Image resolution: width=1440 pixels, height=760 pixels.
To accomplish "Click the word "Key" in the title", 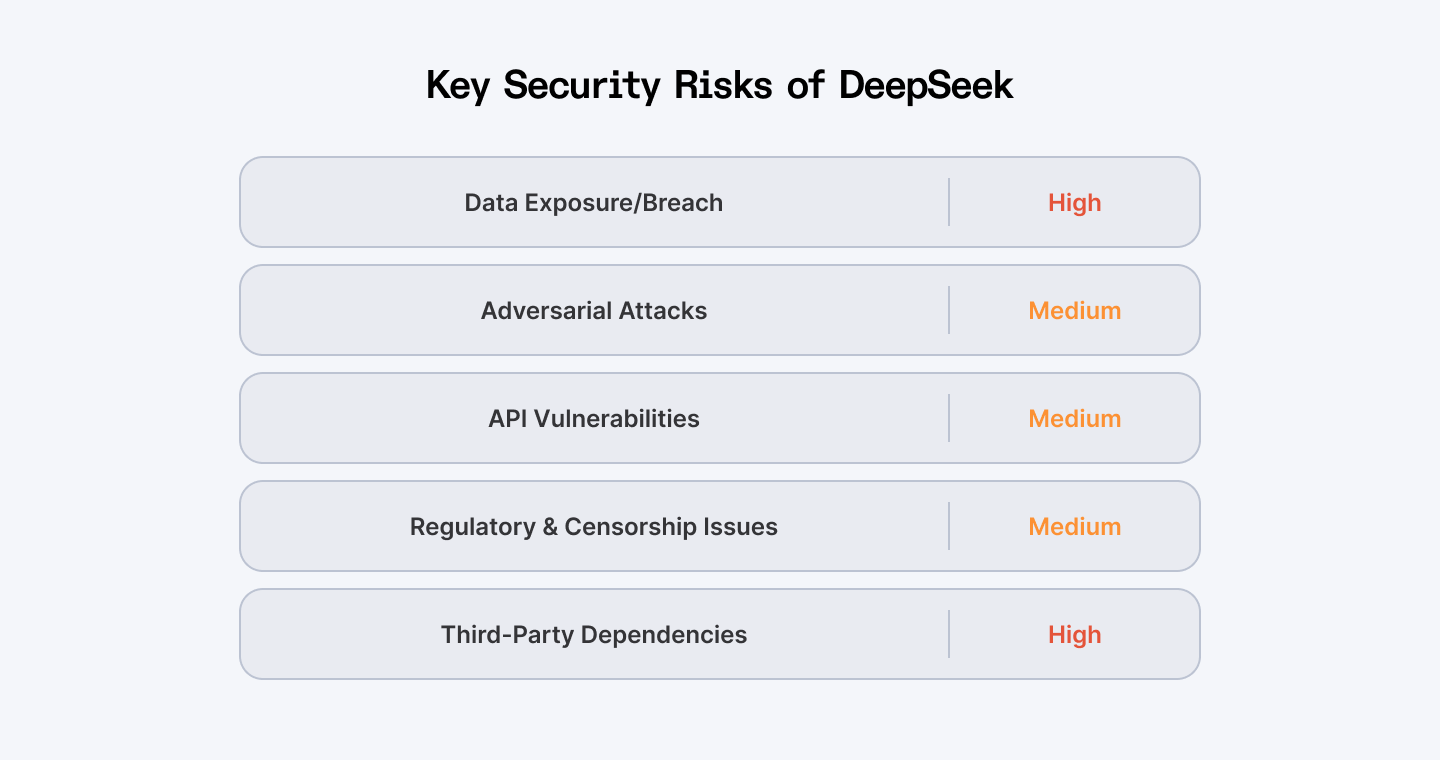I will point(457,86).
